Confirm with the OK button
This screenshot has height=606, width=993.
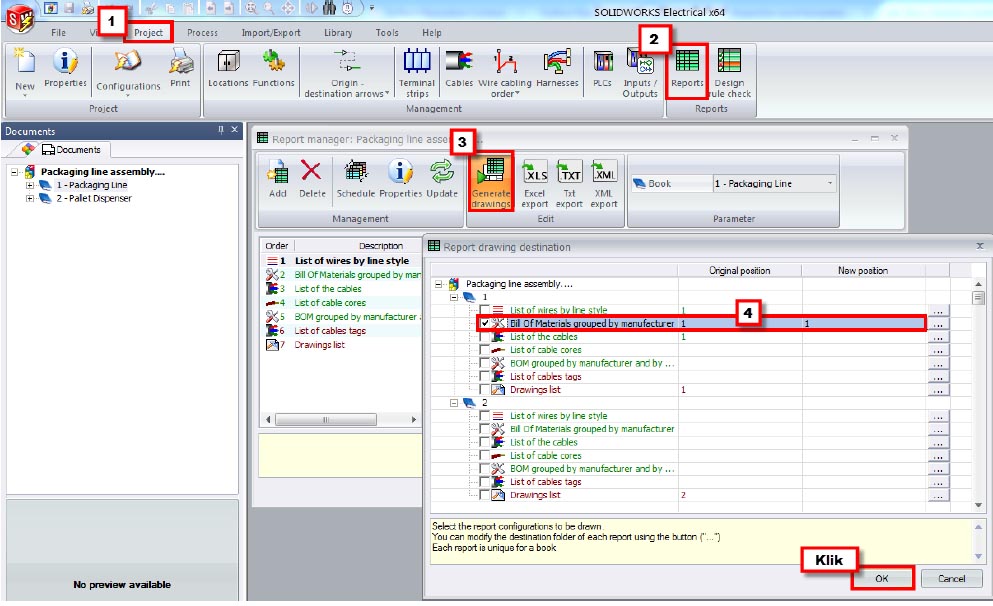881,578
